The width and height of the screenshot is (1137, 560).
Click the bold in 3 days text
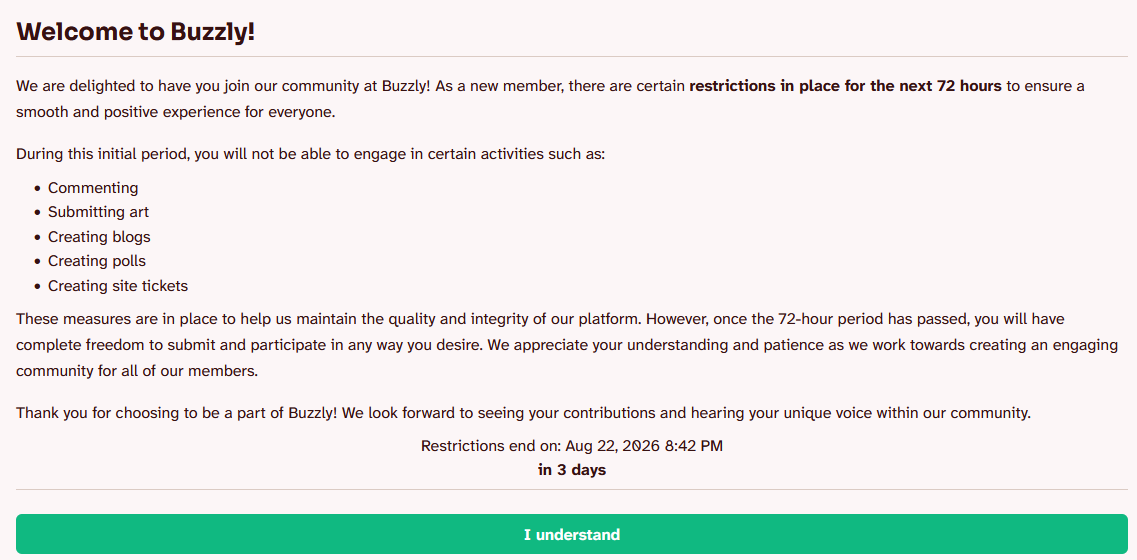point(571,470)
